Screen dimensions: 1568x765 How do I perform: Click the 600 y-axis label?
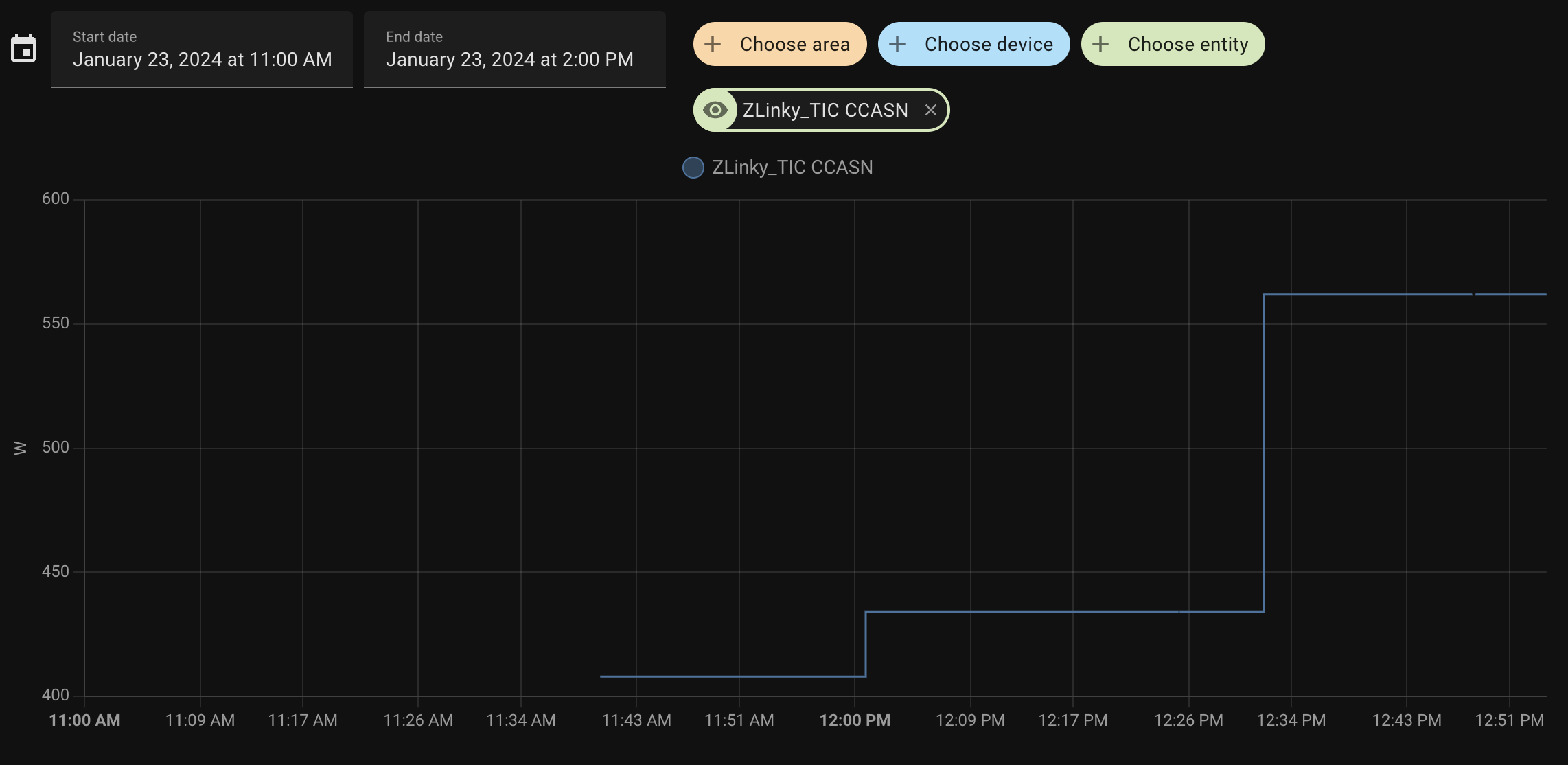click(56, 198)
